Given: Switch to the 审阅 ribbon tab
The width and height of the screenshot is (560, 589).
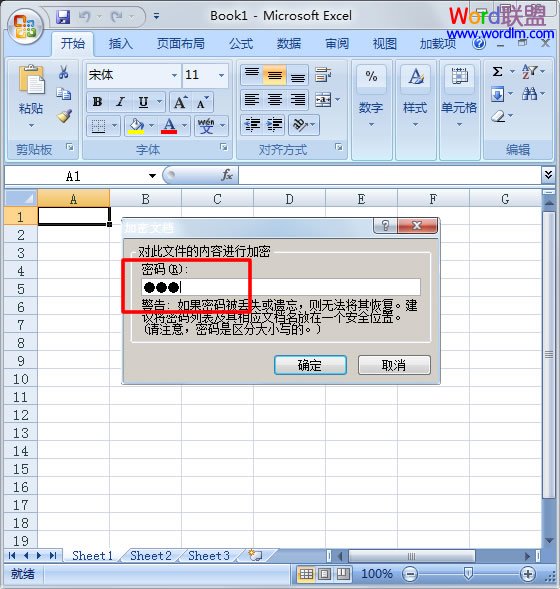Looking at the screenshot, I should pos(337,44).
